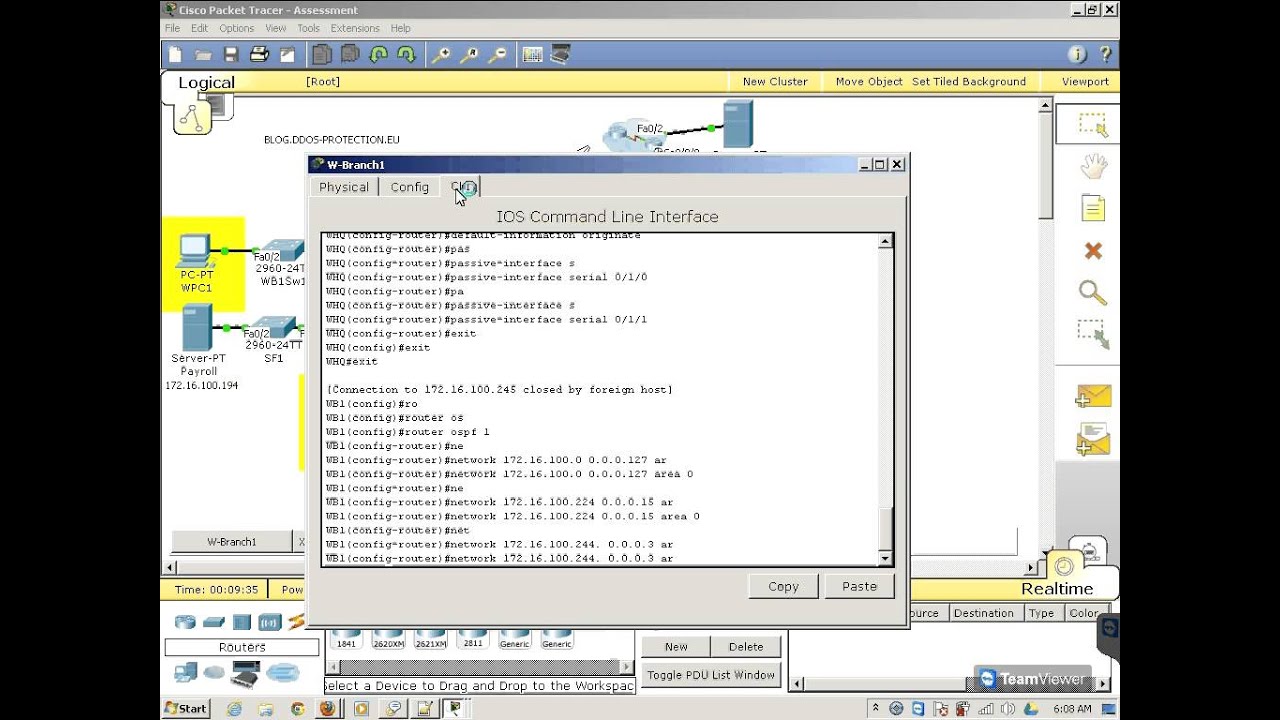The height and width of the screenshot is (720, 1280).
Task: Click the Save floppy disk icon
Action: pos(231,55)
